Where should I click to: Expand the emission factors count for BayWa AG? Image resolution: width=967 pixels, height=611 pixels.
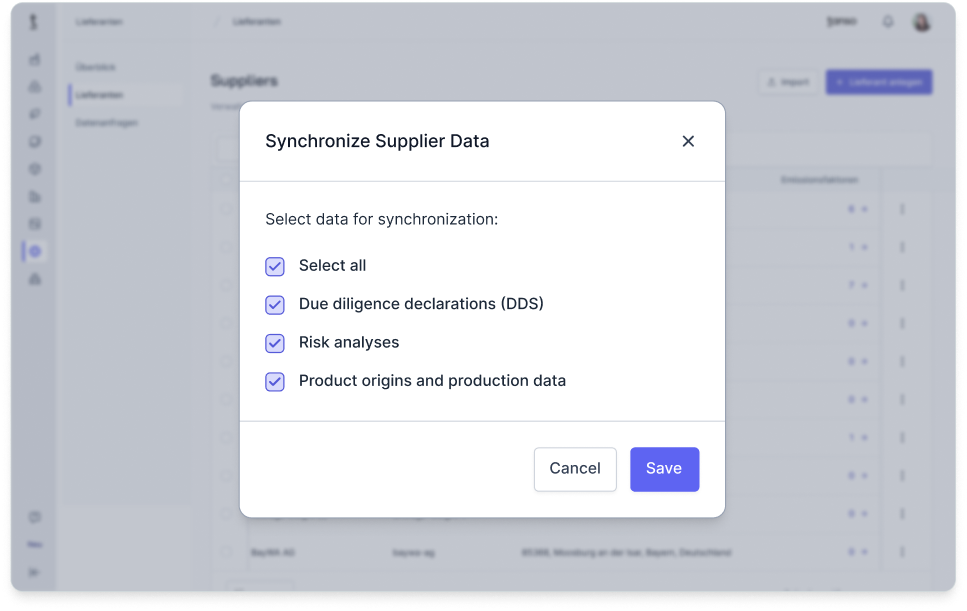coord(858,551)
